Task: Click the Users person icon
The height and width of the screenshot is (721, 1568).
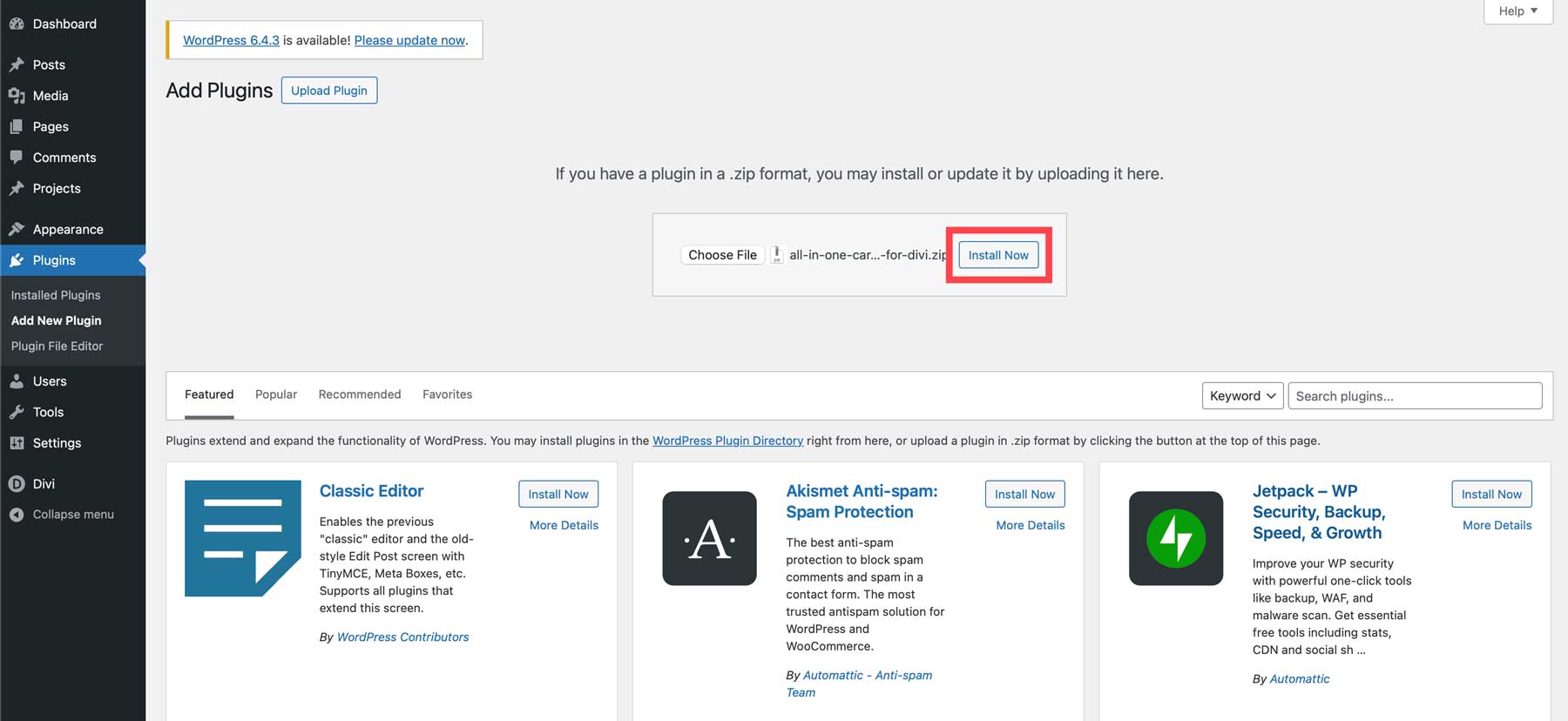Action: click(17, 381)
